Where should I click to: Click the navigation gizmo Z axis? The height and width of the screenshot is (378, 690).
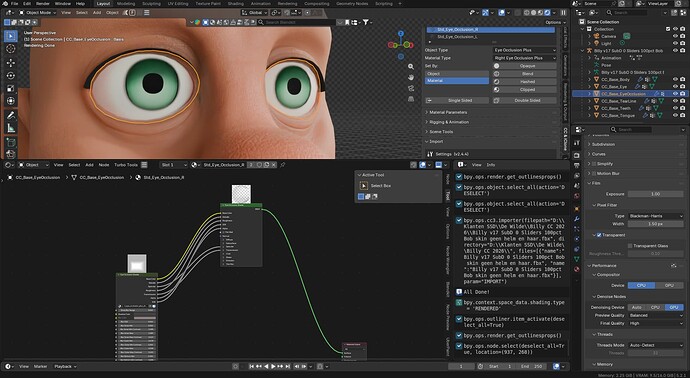coord(401,33)
